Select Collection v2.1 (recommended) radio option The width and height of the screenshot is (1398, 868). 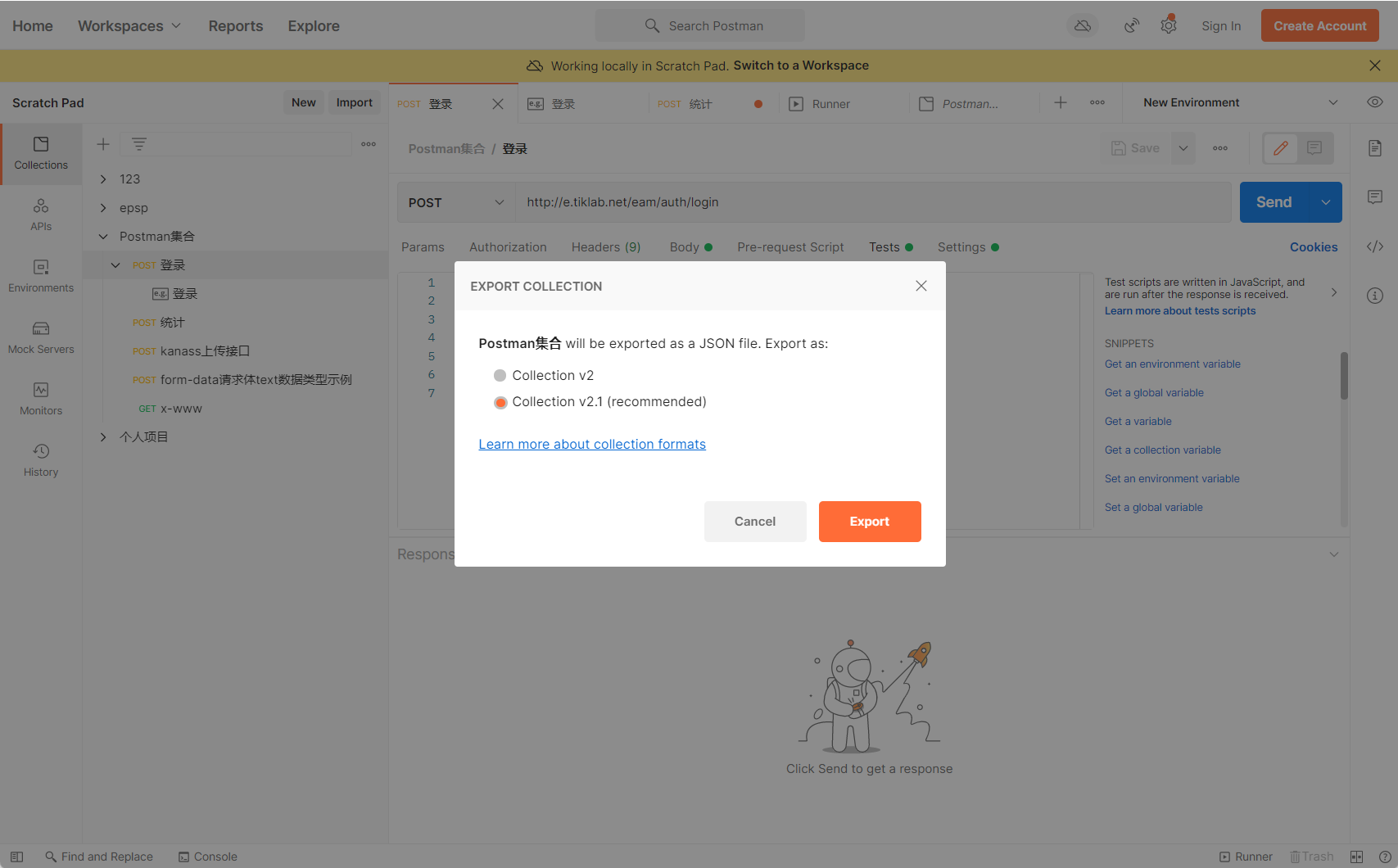(x=500, y=402)
